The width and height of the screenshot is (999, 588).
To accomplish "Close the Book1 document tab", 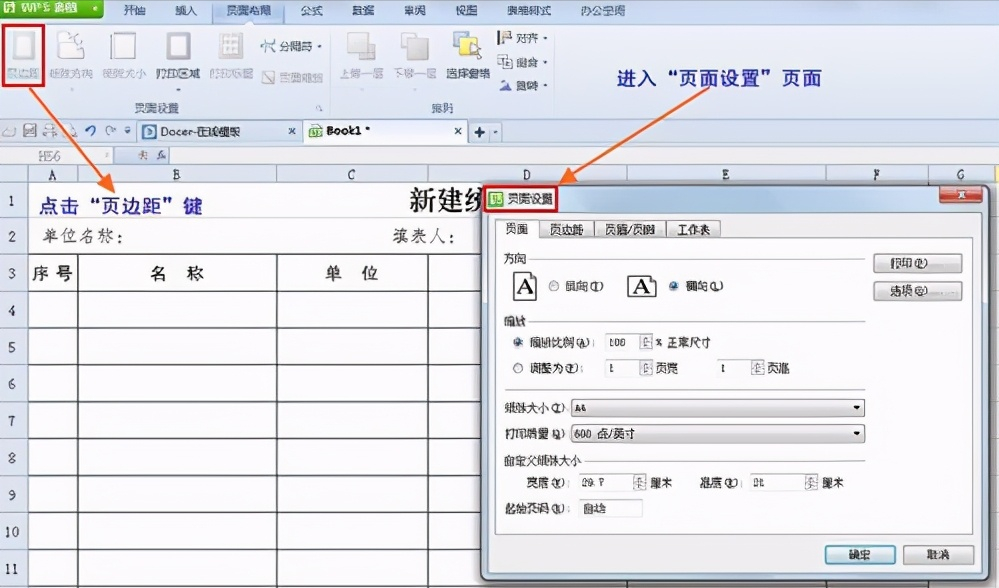I will click(x=457, y=131).
